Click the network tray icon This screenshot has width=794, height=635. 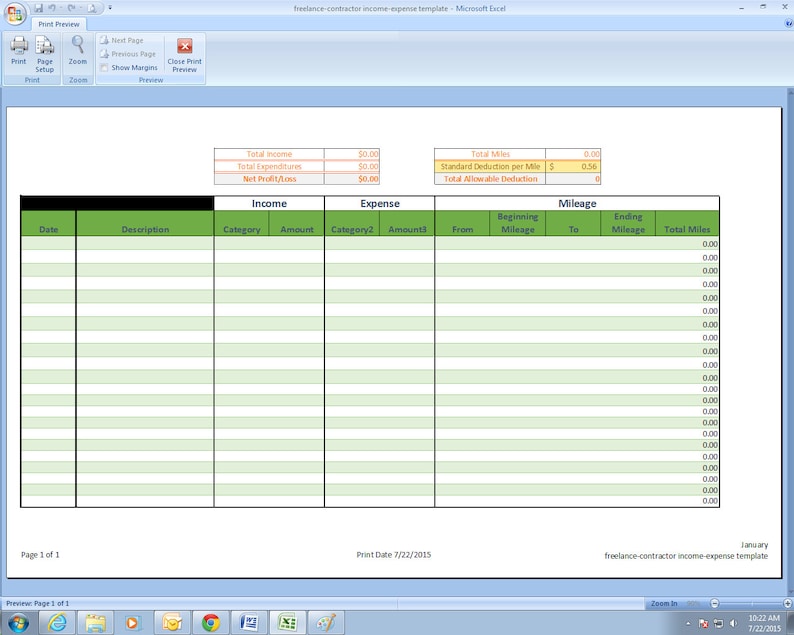(719, 623)
